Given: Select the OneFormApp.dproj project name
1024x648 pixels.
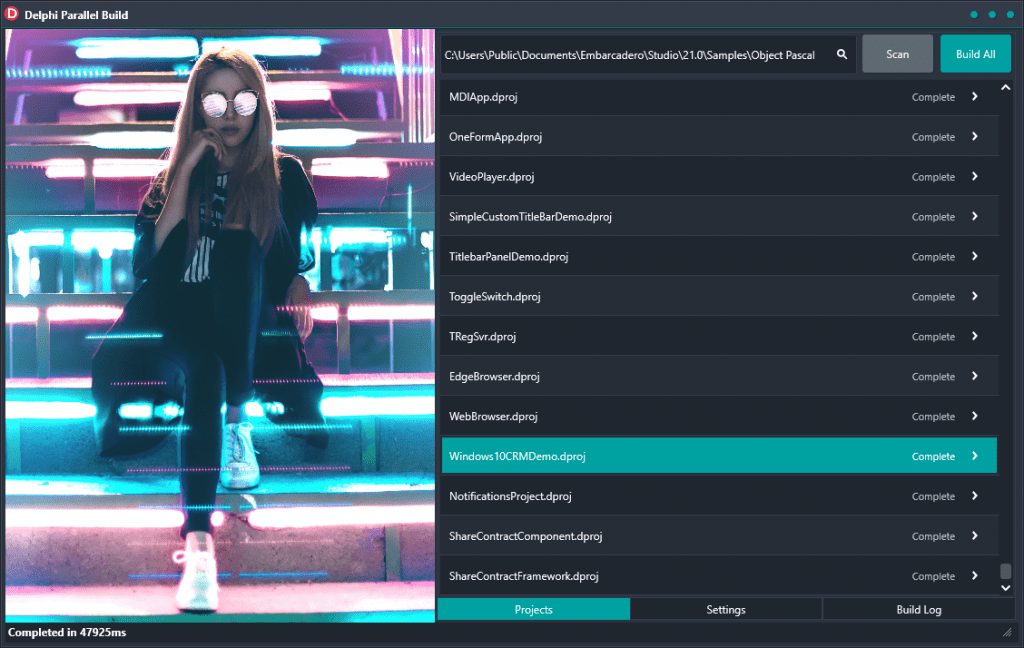Looking at the screenshot, I should tap(495, 137).
